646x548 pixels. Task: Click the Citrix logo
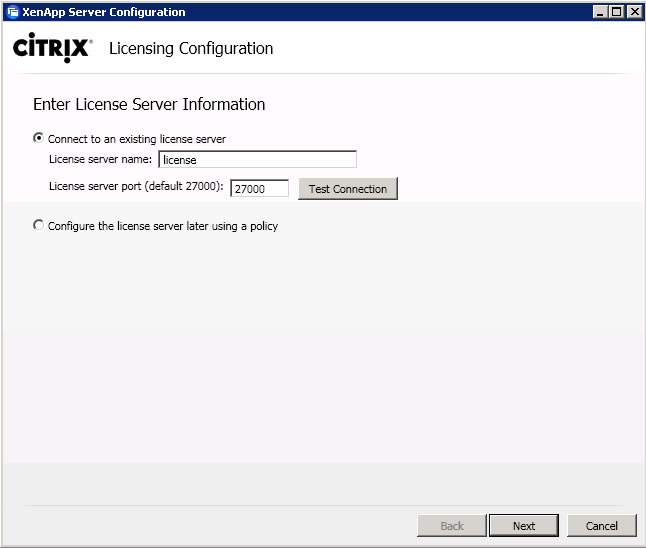point(52,48)
